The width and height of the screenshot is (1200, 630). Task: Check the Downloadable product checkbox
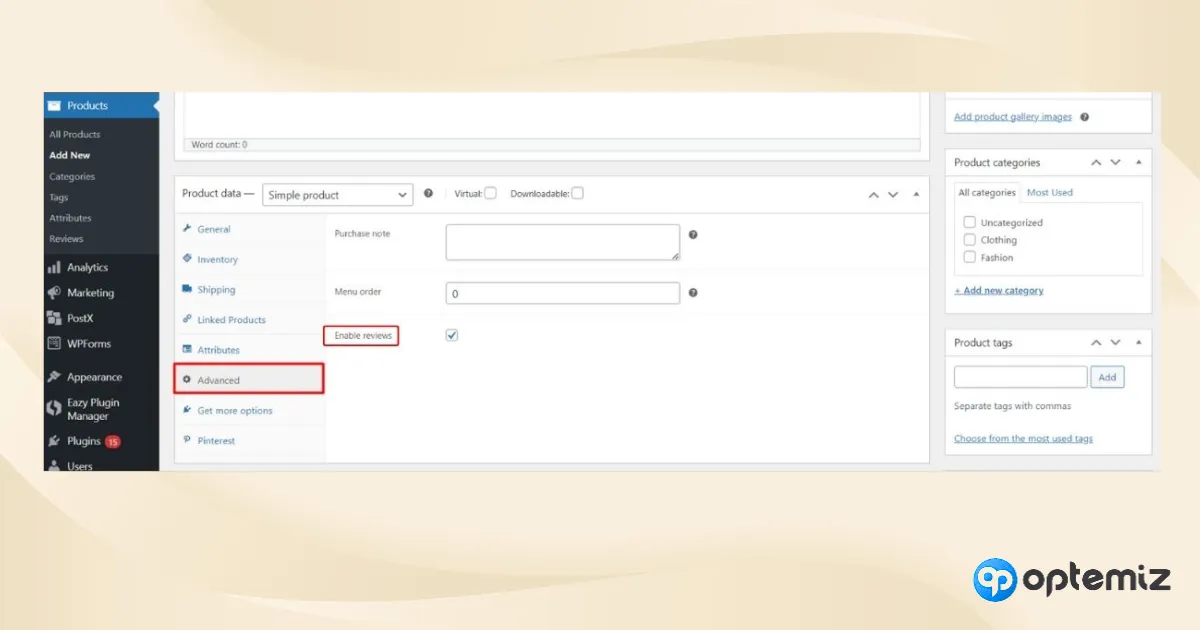[578, 193]
